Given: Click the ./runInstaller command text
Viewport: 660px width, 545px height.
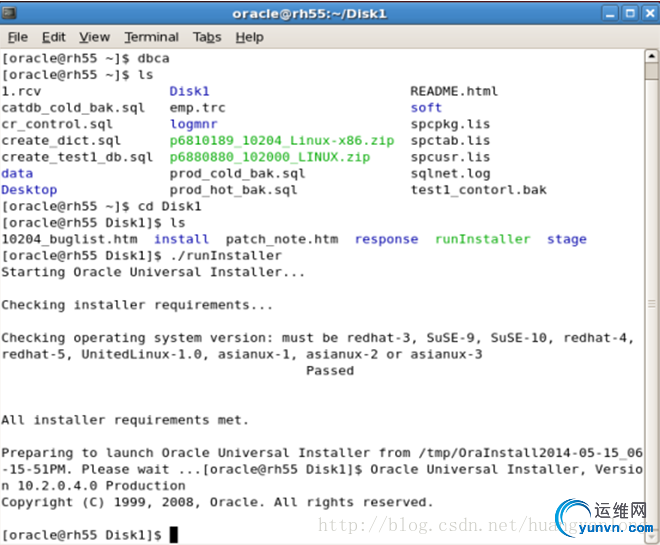Looking at the screenshot, I should tap(226, 255).
